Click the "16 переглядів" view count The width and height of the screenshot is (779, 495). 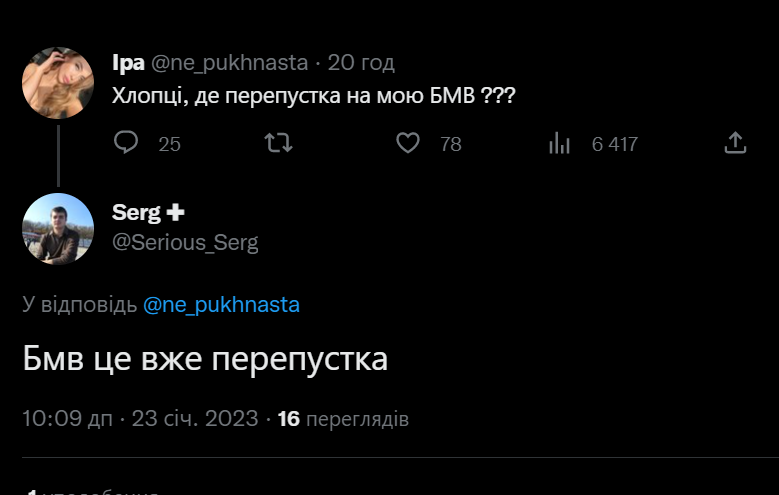tap(343, 418)
